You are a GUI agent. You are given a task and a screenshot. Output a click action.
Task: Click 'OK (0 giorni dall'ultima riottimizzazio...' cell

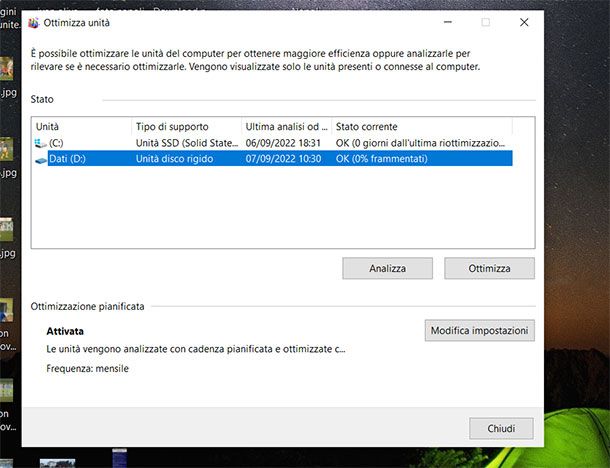point(420,143)
